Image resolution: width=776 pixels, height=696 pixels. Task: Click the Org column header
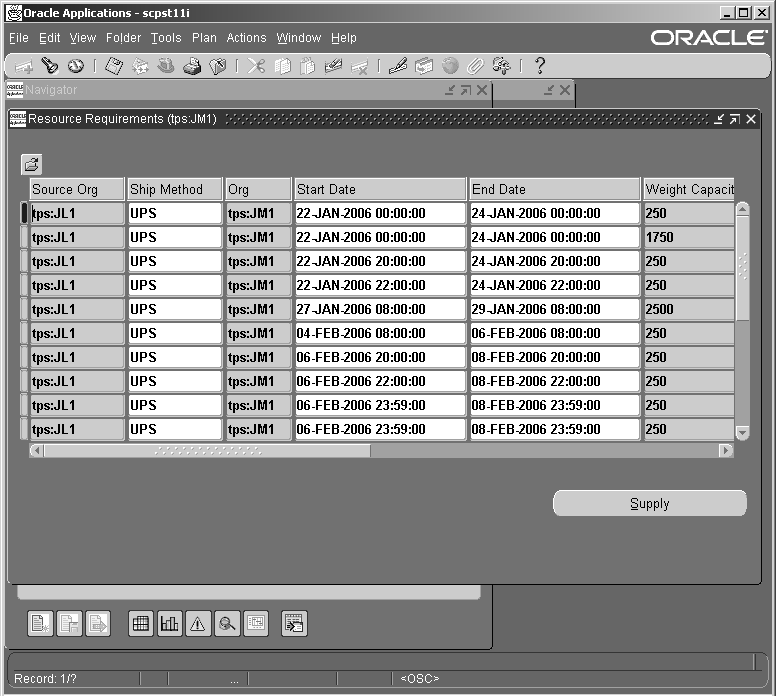click(258, 189)
